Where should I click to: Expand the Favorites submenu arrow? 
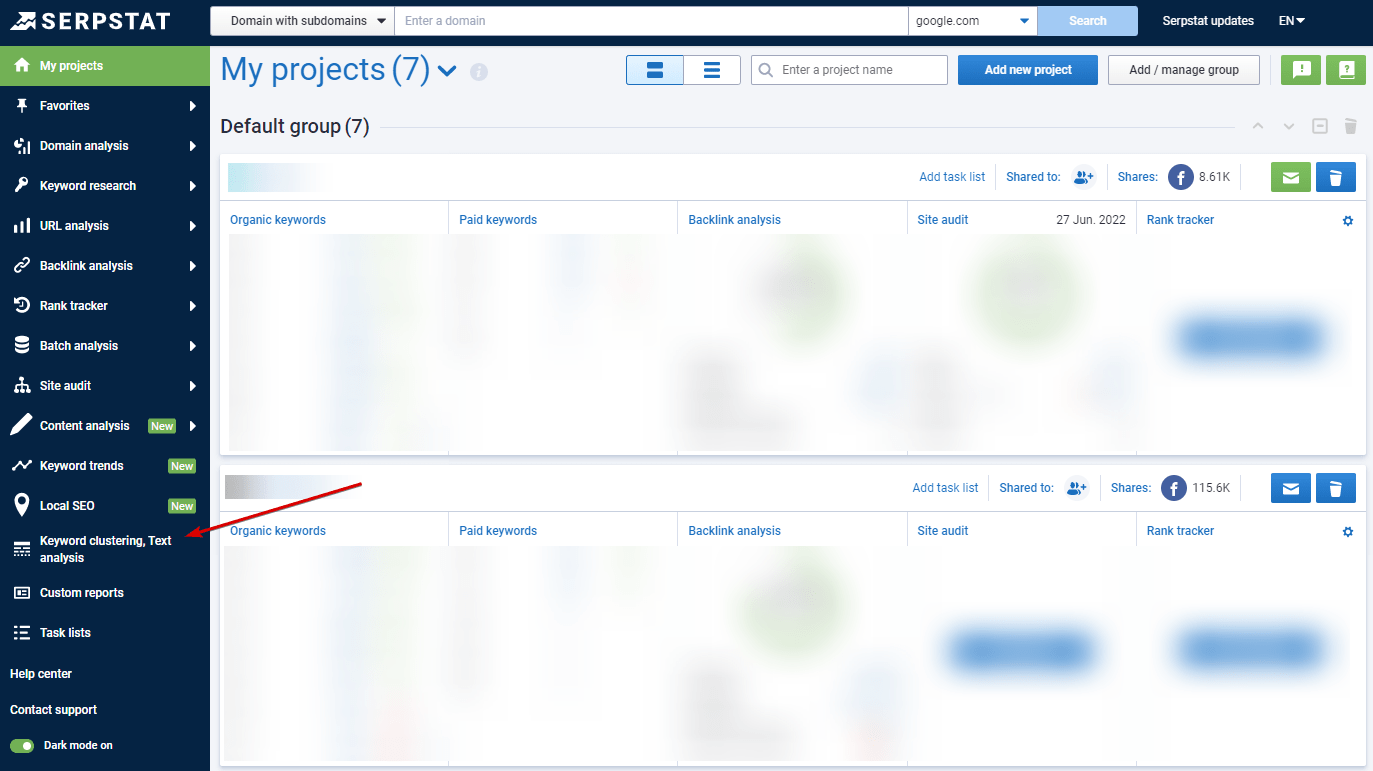tap(192, 106)
